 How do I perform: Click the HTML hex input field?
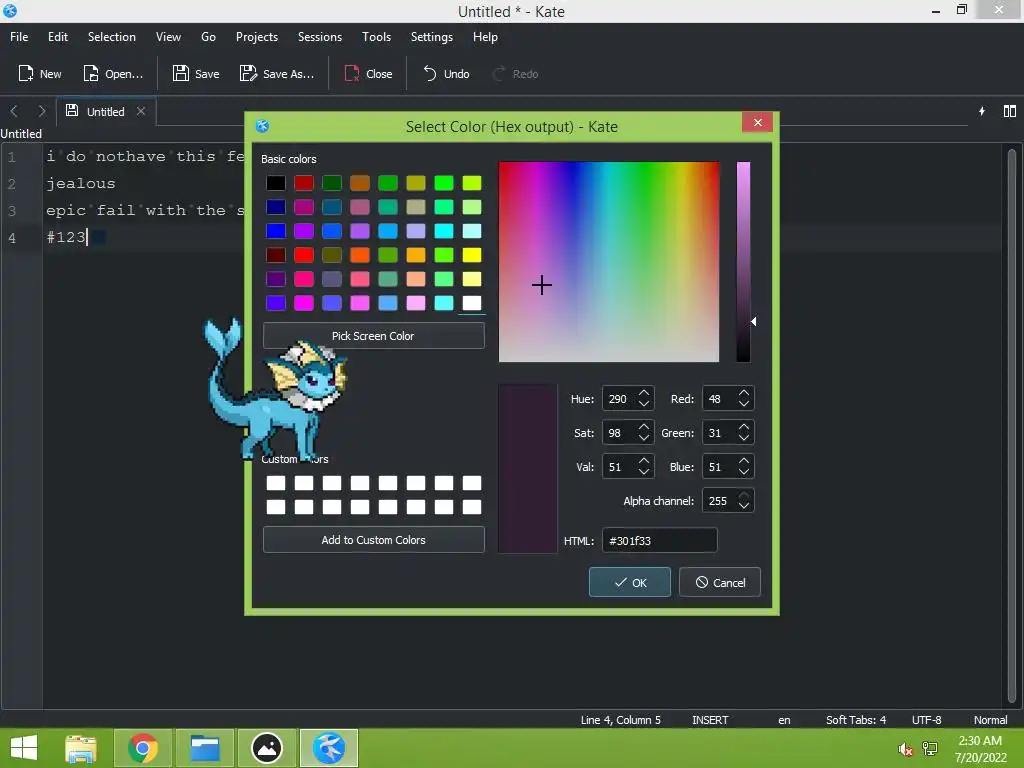point(660,541)
